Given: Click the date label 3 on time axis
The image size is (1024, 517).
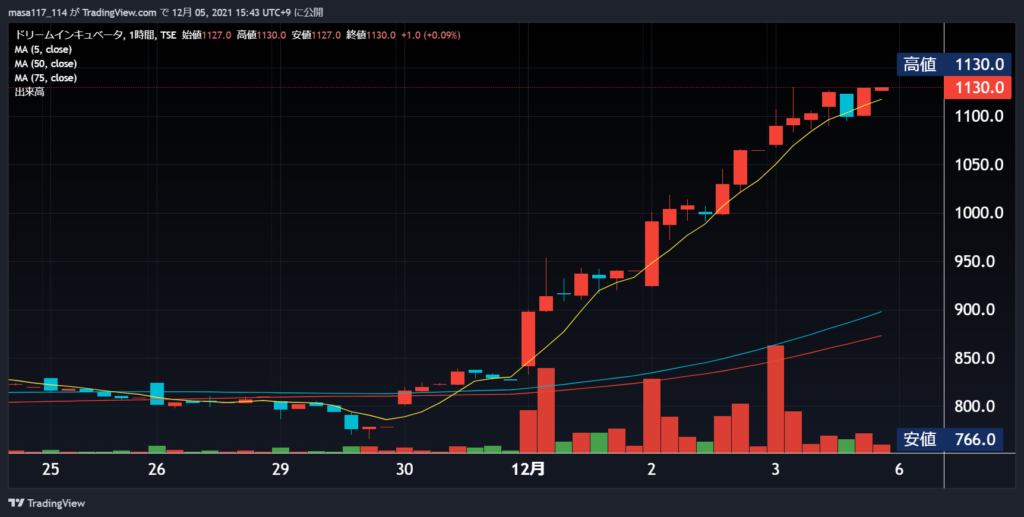Looking at the screenshot, I should (x=775, y=469).
